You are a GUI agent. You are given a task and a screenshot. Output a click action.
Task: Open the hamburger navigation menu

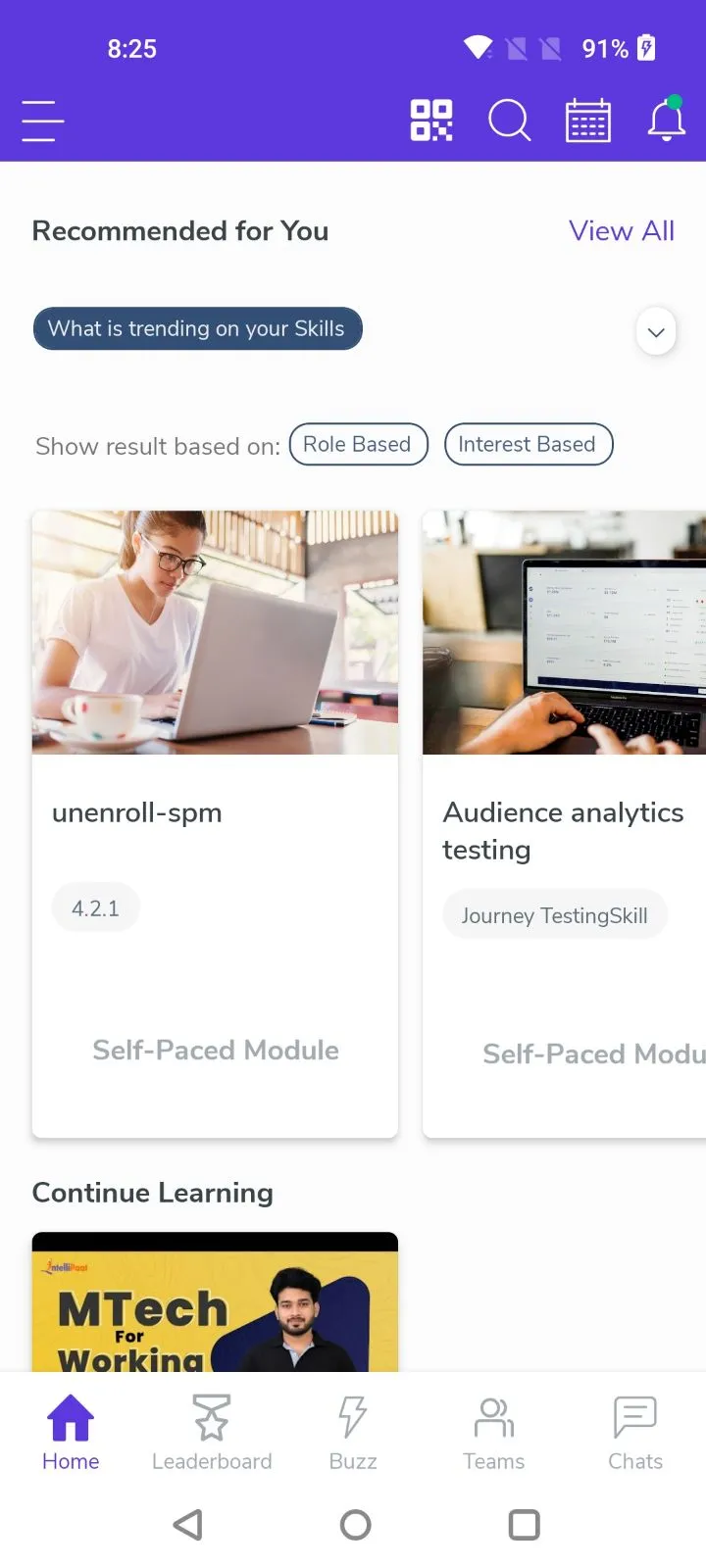(43, 121)
